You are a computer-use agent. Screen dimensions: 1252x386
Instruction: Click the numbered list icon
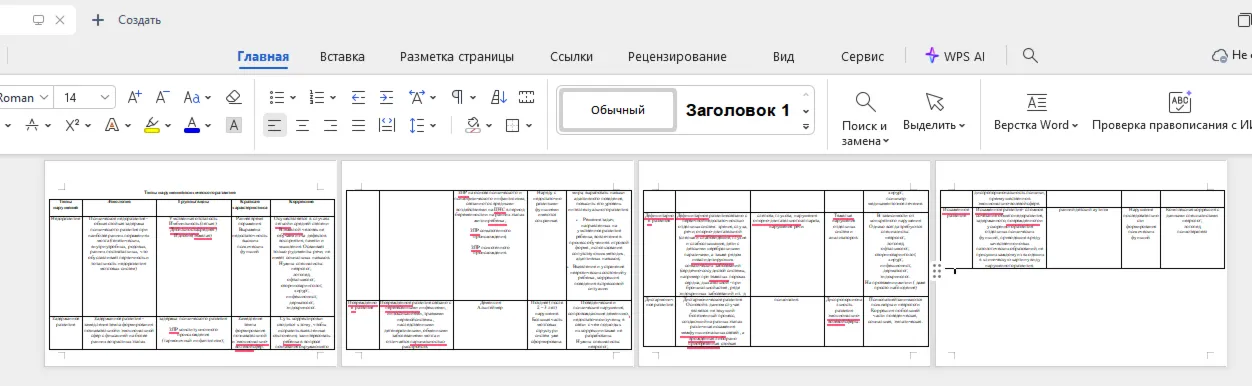coord(317,97)
